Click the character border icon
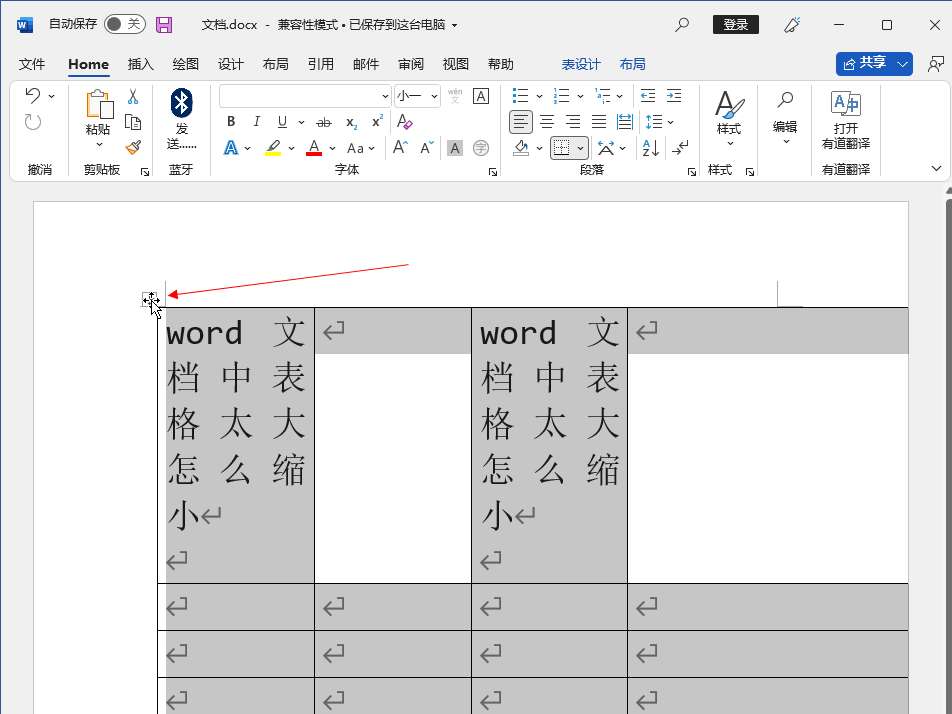Viewport: 952px width, 714px height. [x=481, y=96]
